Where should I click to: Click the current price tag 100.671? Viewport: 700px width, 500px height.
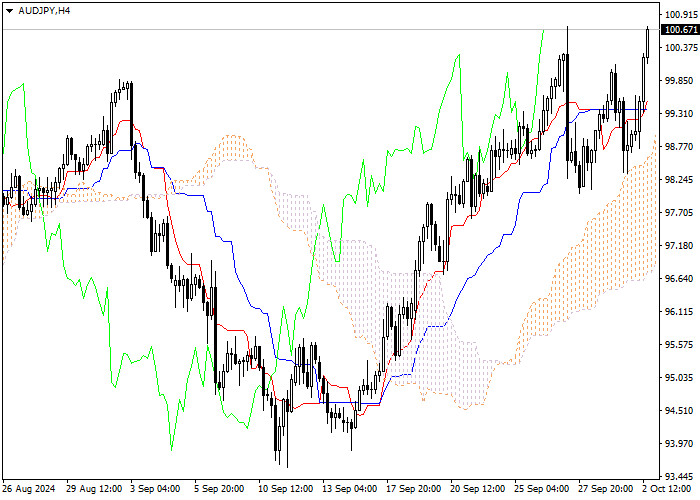tap(680, 30)
